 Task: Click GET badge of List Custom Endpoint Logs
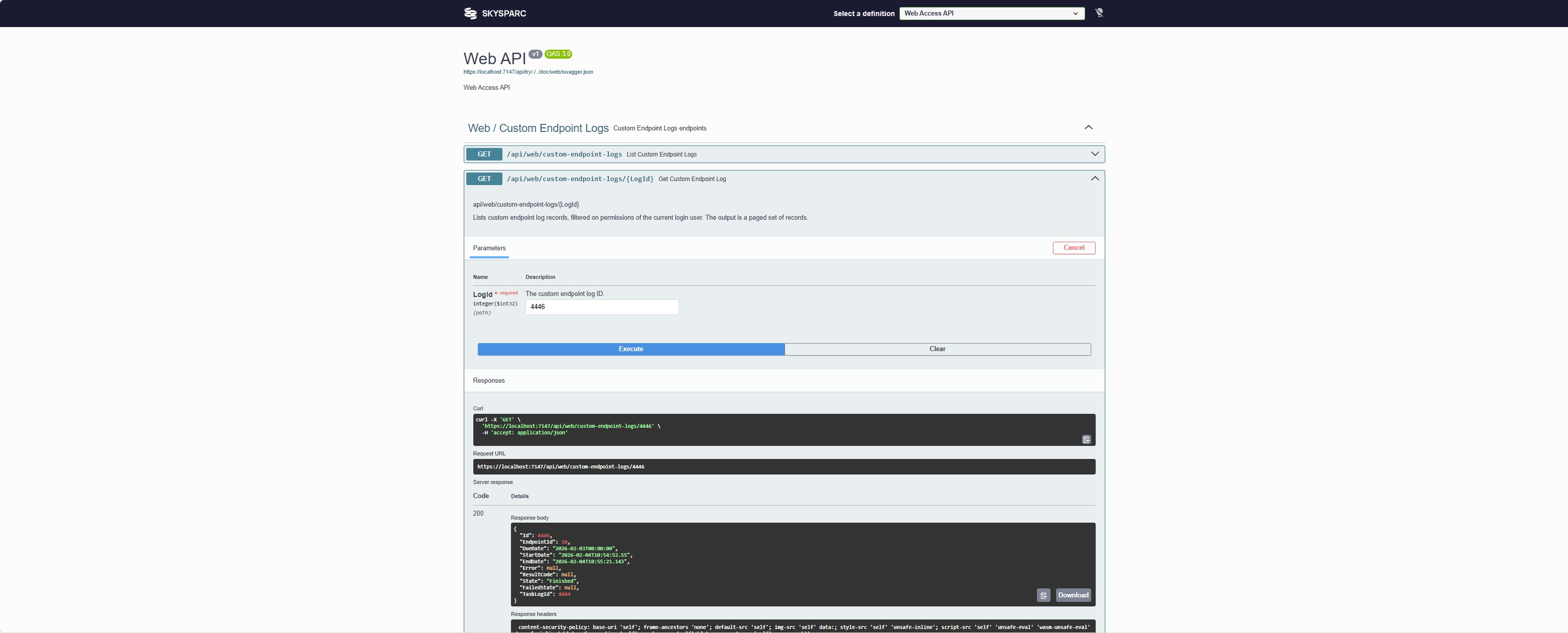[x=484, y=154]
